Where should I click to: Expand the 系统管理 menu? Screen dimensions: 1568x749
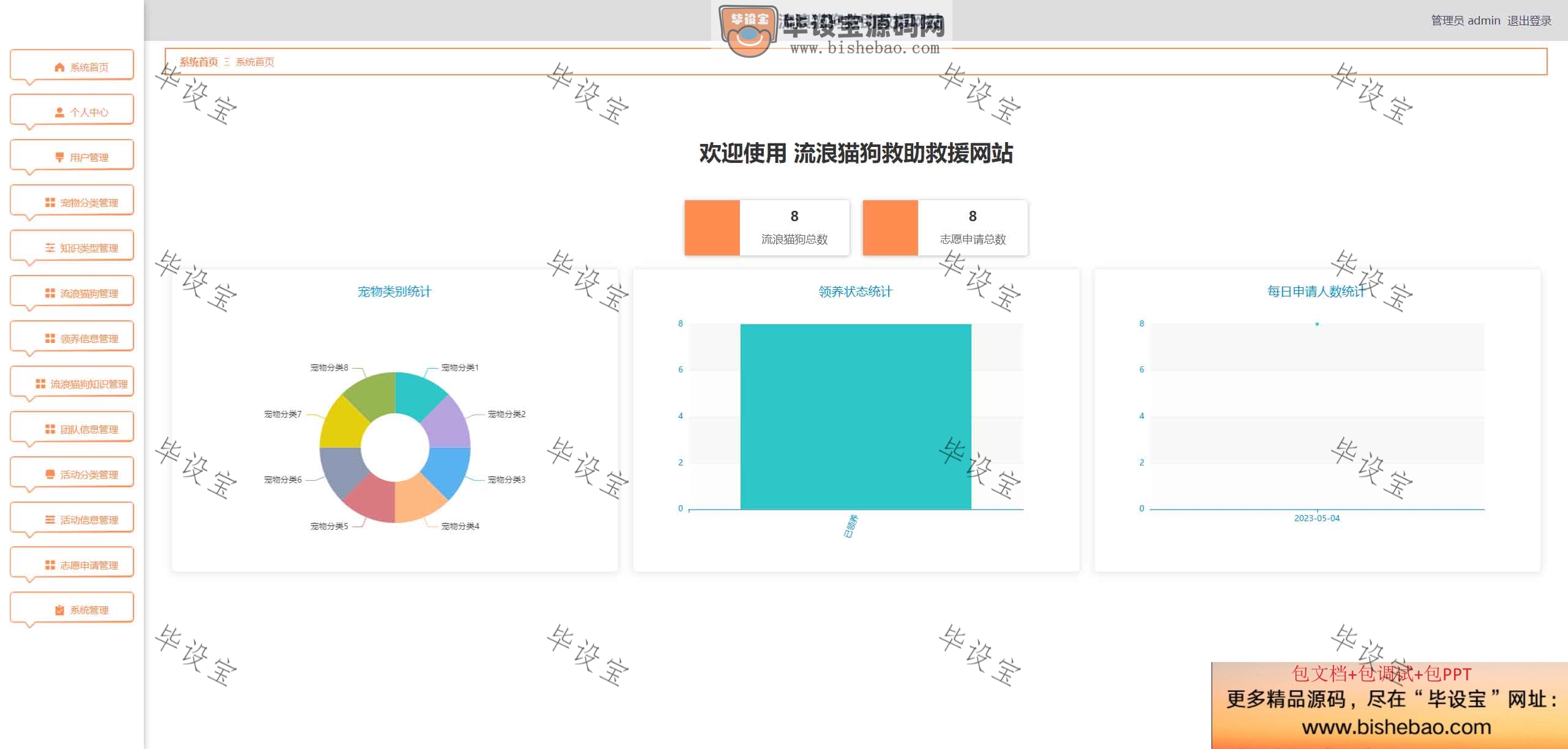click(x=72, y=608)
